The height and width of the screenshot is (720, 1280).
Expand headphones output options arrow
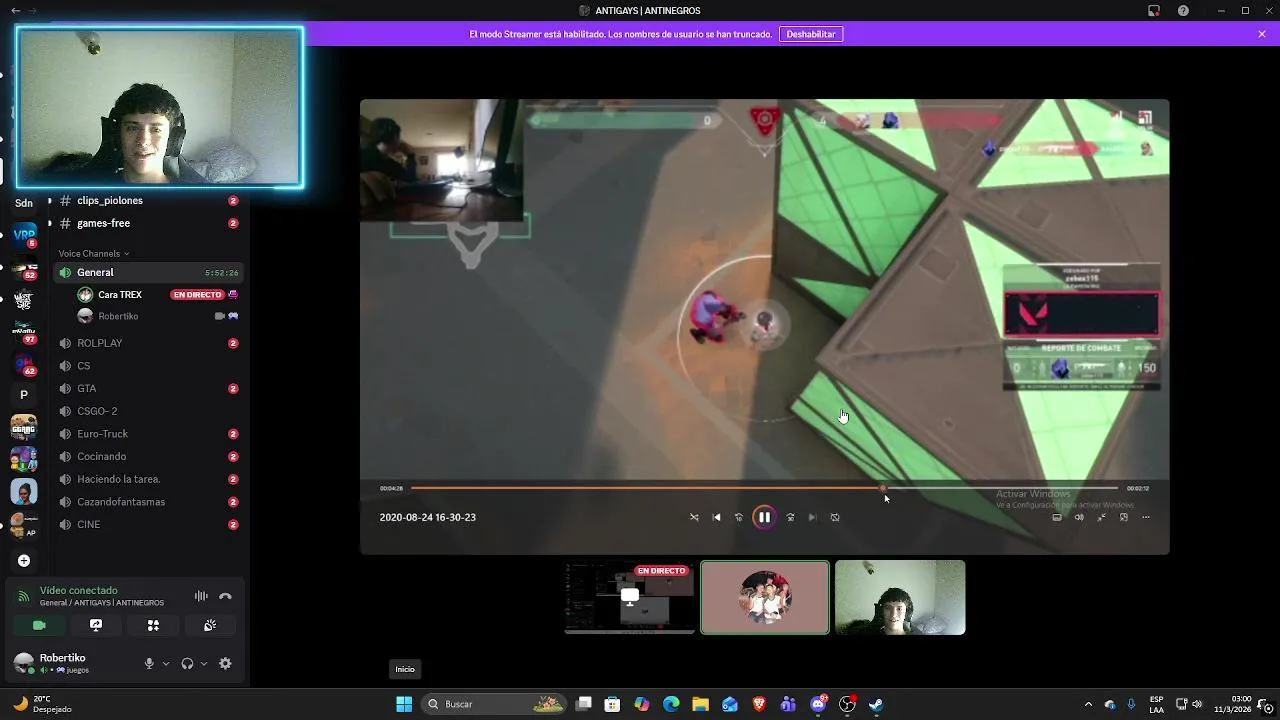[204, 663]
